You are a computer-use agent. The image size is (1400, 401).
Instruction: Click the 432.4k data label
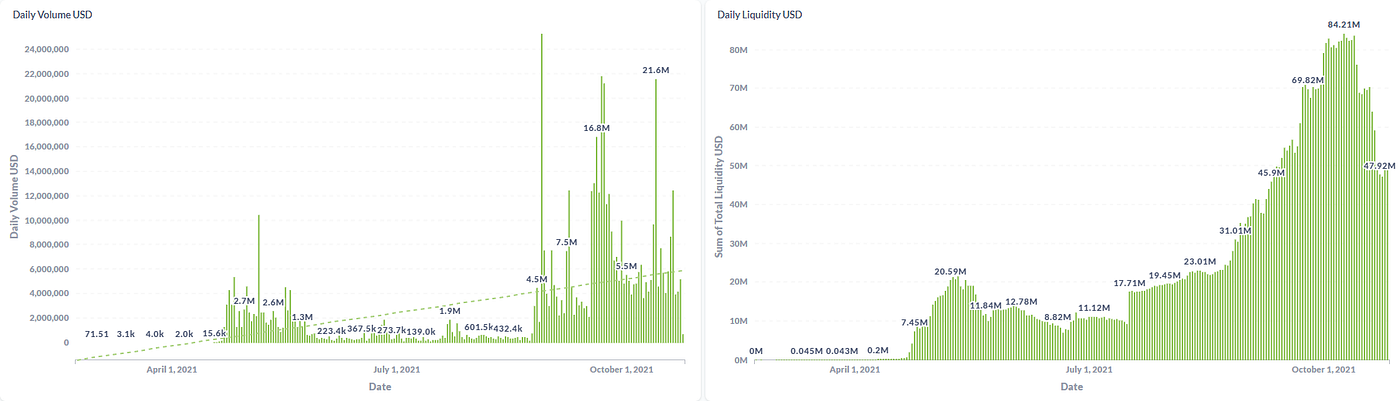point(508,328)
